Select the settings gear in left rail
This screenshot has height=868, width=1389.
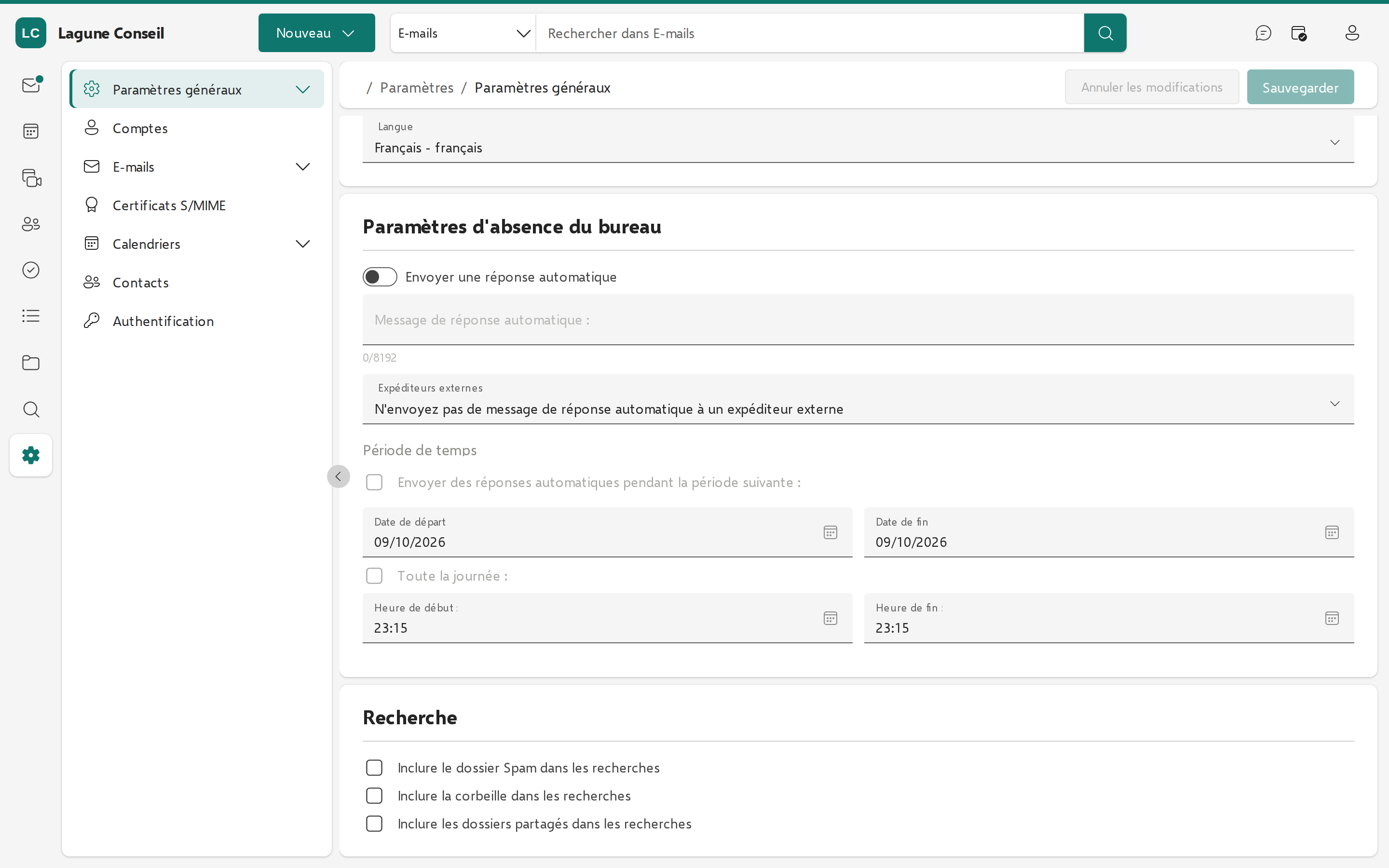[31, 455]
